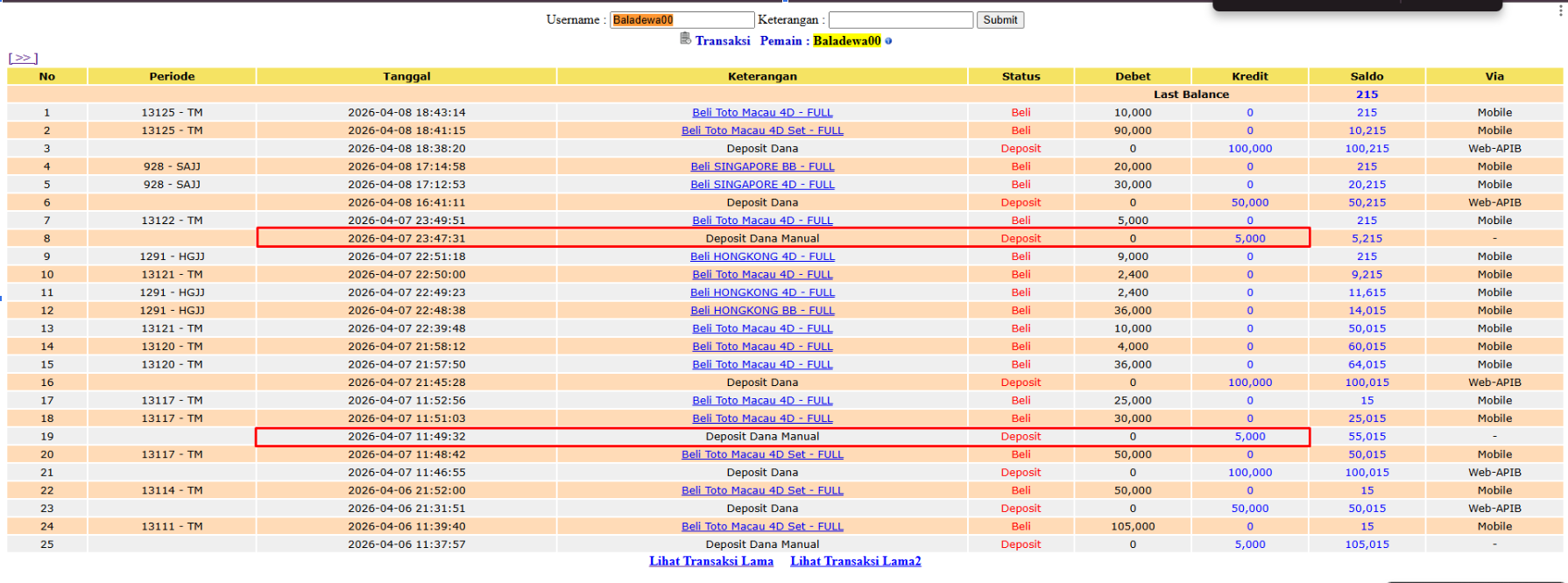
Task: Click Saldo value 100,215
Action: point(1367,149)
